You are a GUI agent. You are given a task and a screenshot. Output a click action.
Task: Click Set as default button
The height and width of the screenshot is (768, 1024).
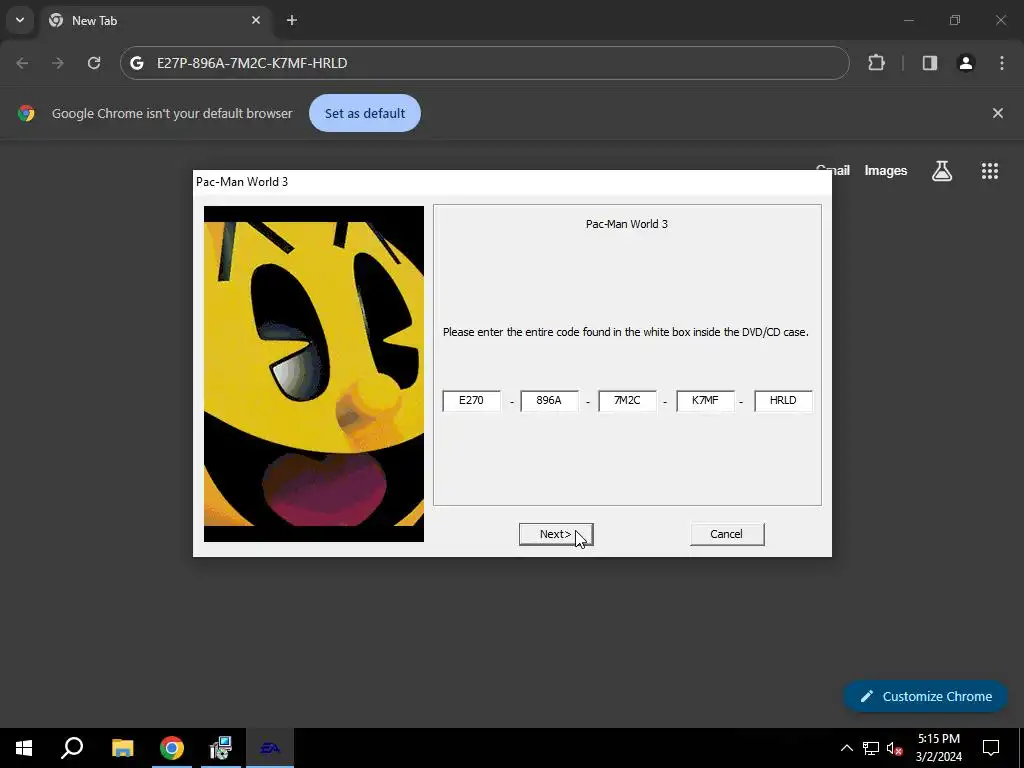point(365,113)
